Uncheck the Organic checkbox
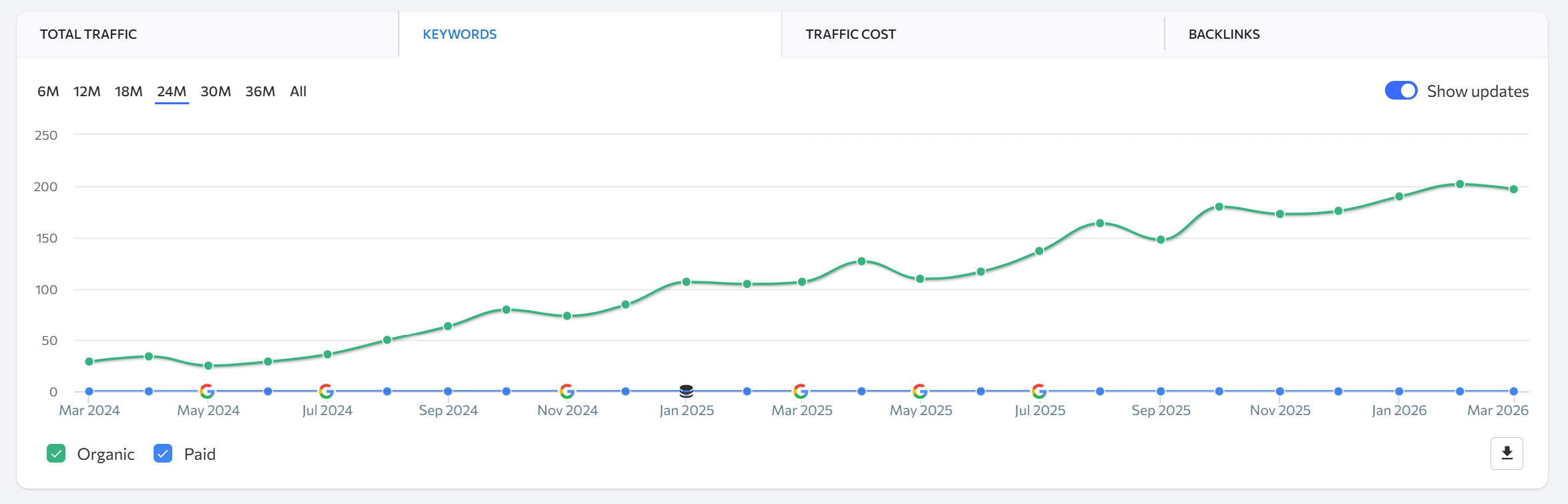The height and width of the screenshot is (504, 1568). point(56,454)
